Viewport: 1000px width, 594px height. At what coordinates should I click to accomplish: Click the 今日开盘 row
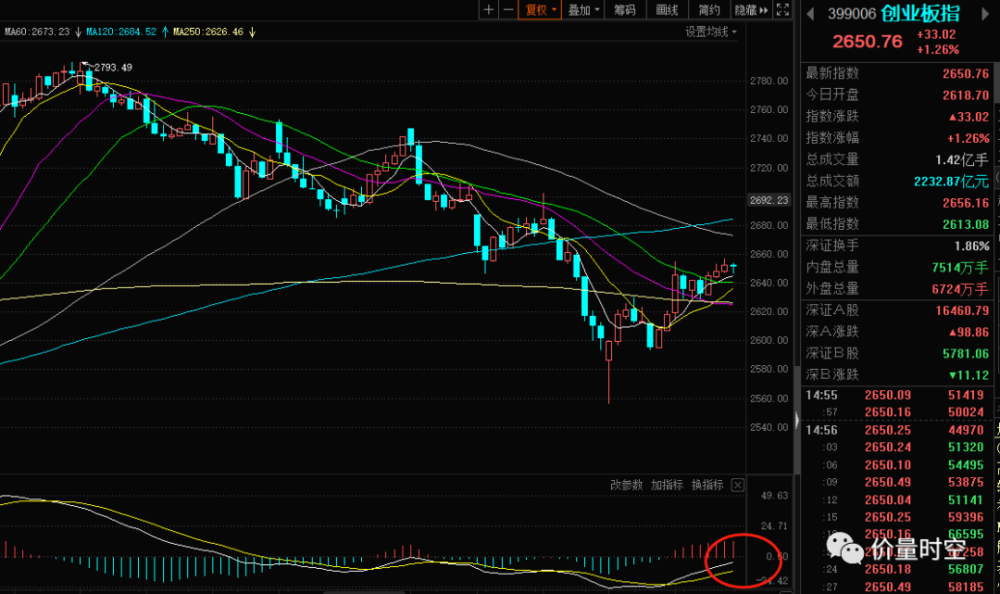pos(897,95)
